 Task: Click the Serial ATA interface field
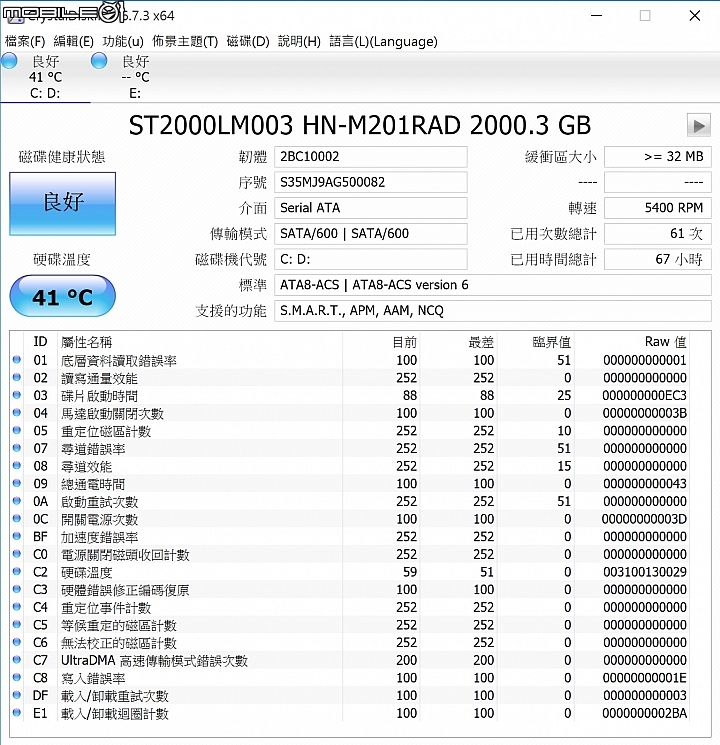[371, 208]
